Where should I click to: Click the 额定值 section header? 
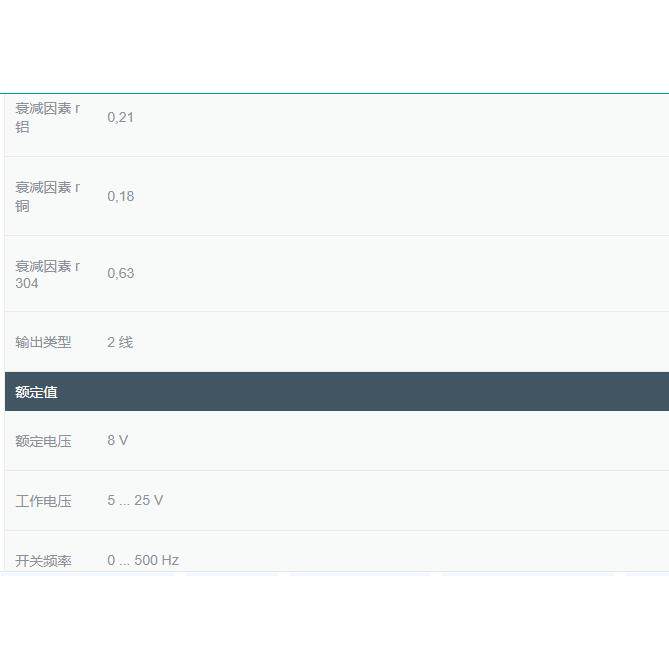[x=337, y=392]
